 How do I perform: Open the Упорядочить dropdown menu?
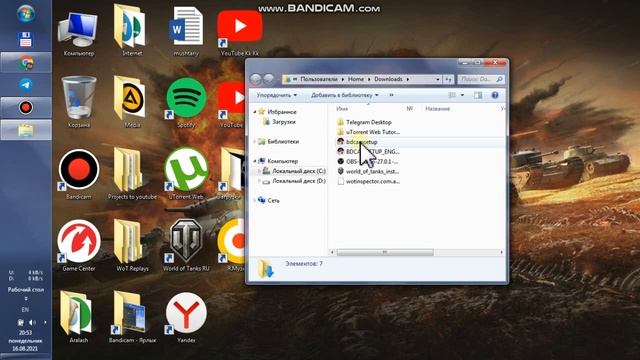(276, 95)
